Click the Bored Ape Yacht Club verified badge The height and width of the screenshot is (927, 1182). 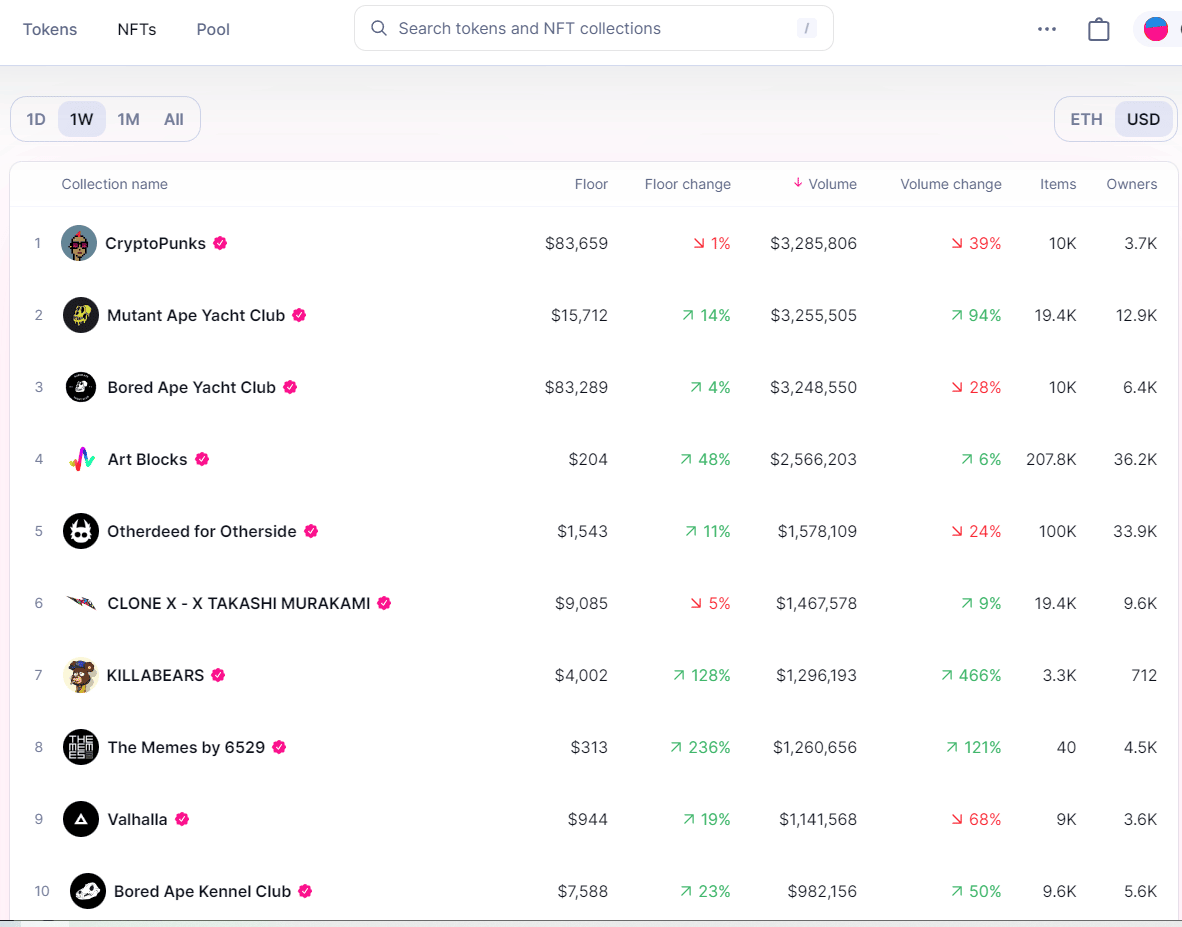pos(290,387)
